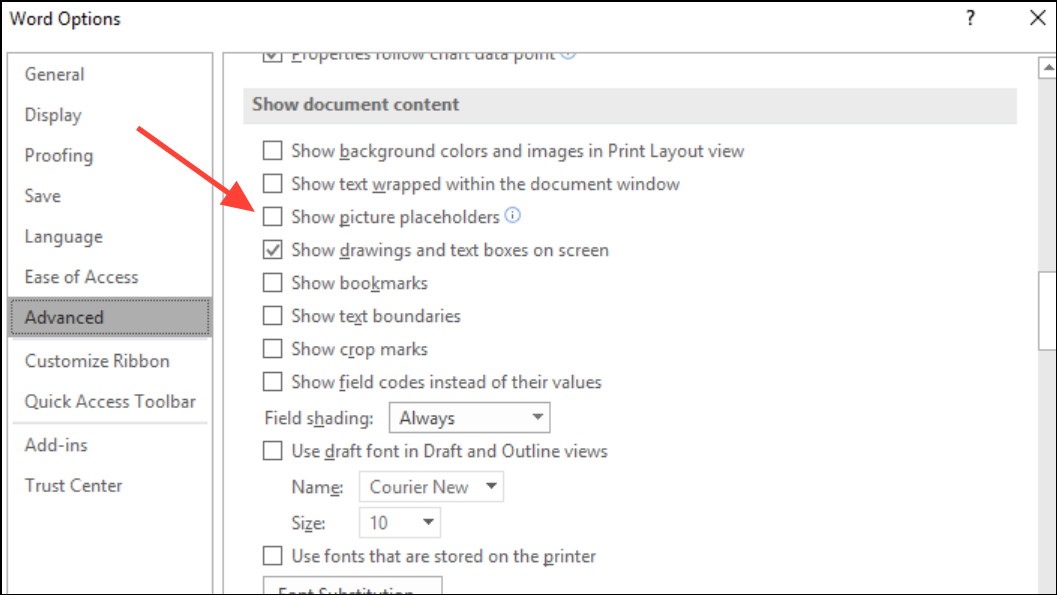This screenshot has width=1057, height=595.
Task: Click the vertical scrollbar thumb
Action: click(x=1047, y=310)
